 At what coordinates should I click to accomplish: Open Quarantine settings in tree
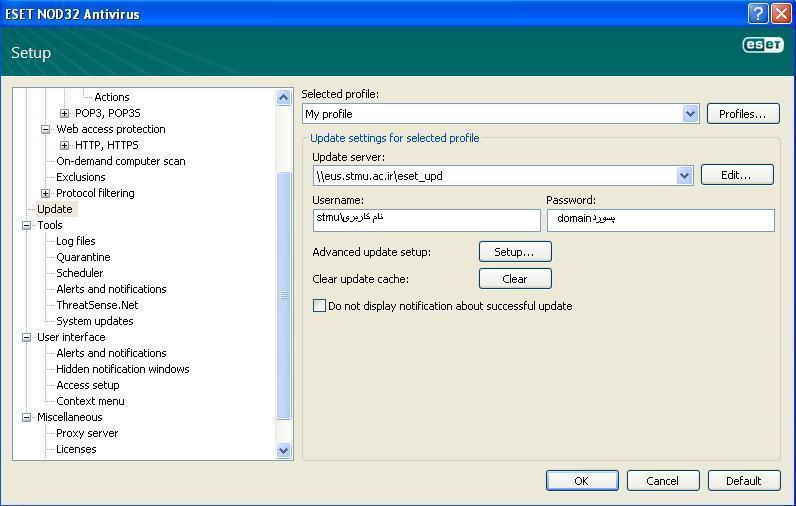click(83, 257)
